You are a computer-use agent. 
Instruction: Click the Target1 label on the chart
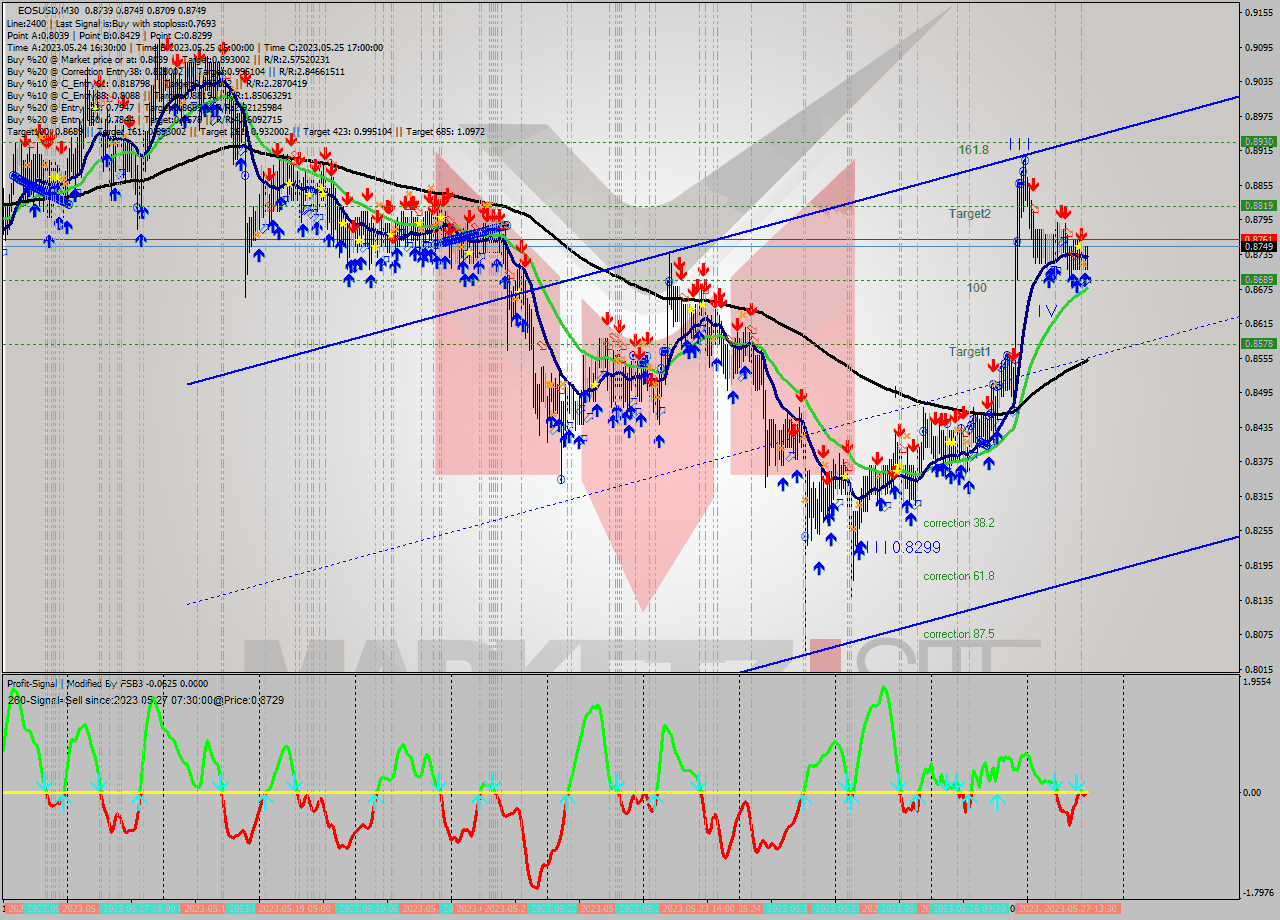point(970,351)
